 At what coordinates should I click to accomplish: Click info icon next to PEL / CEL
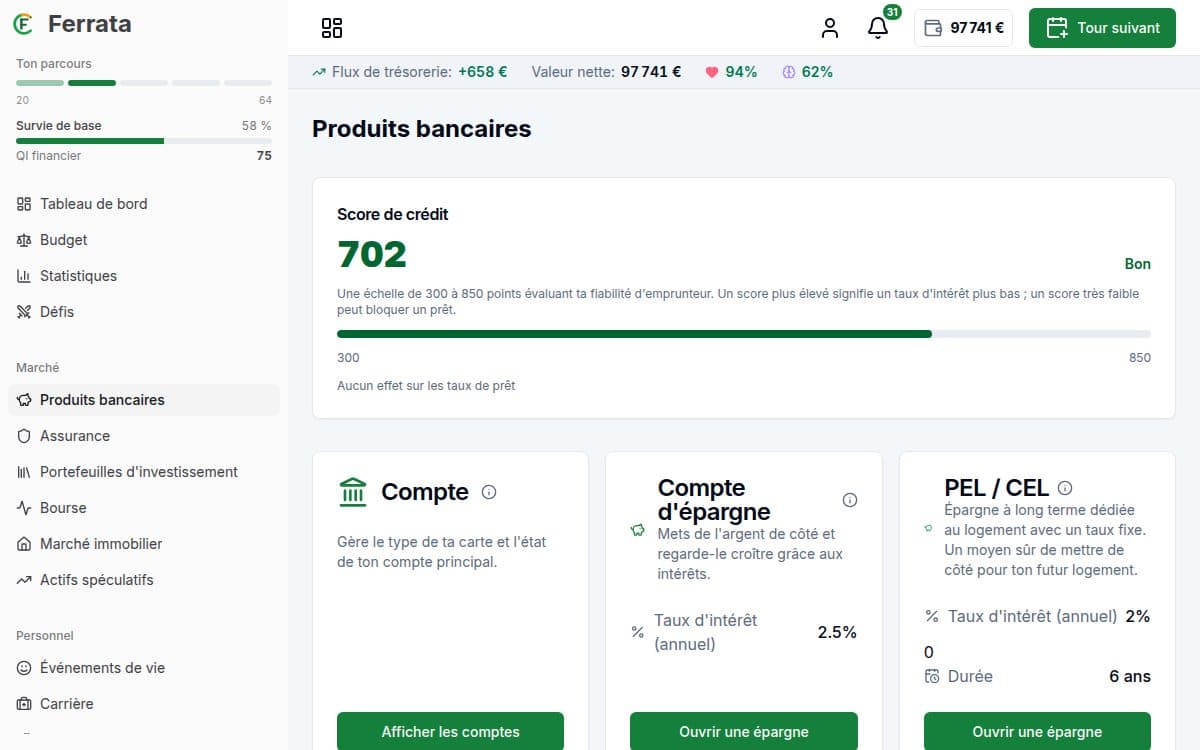(1065, 488)
